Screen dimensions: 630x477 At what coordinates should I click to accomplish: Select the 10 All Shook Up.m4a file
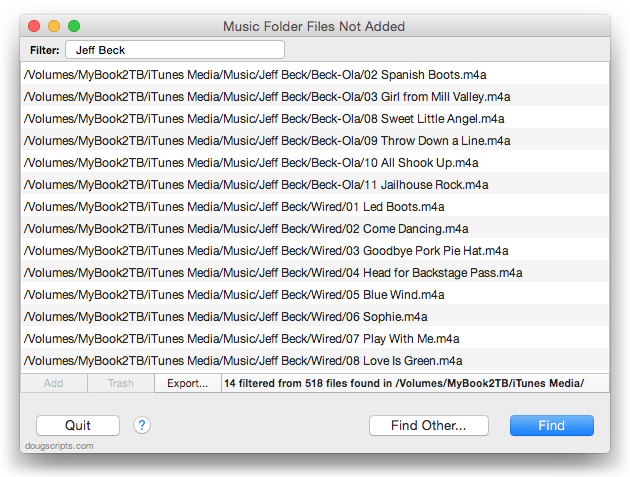315,163
